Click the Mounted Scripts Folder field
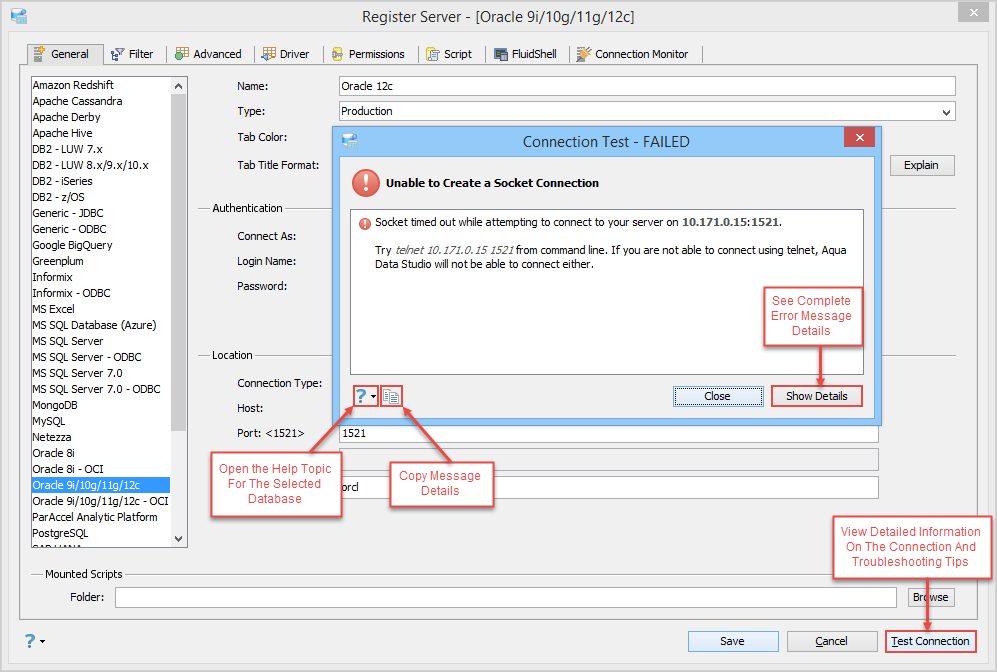The width and height of the screenshot is (997, 672). pos(505,597)
